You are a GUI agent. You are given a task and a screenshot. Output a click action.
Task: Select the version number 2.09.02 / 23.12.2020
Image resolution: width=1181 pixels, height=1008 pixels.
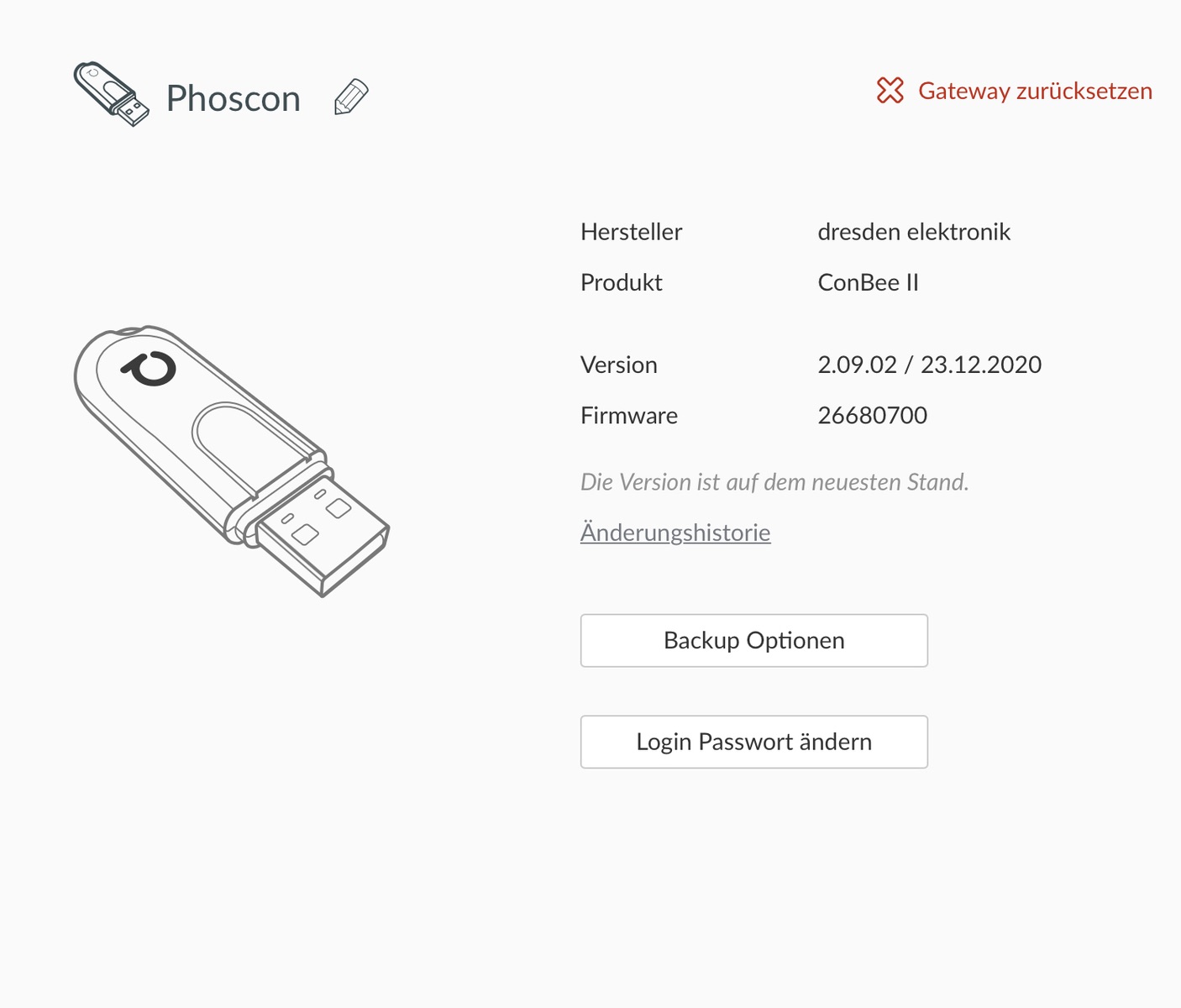pos(929,365)
